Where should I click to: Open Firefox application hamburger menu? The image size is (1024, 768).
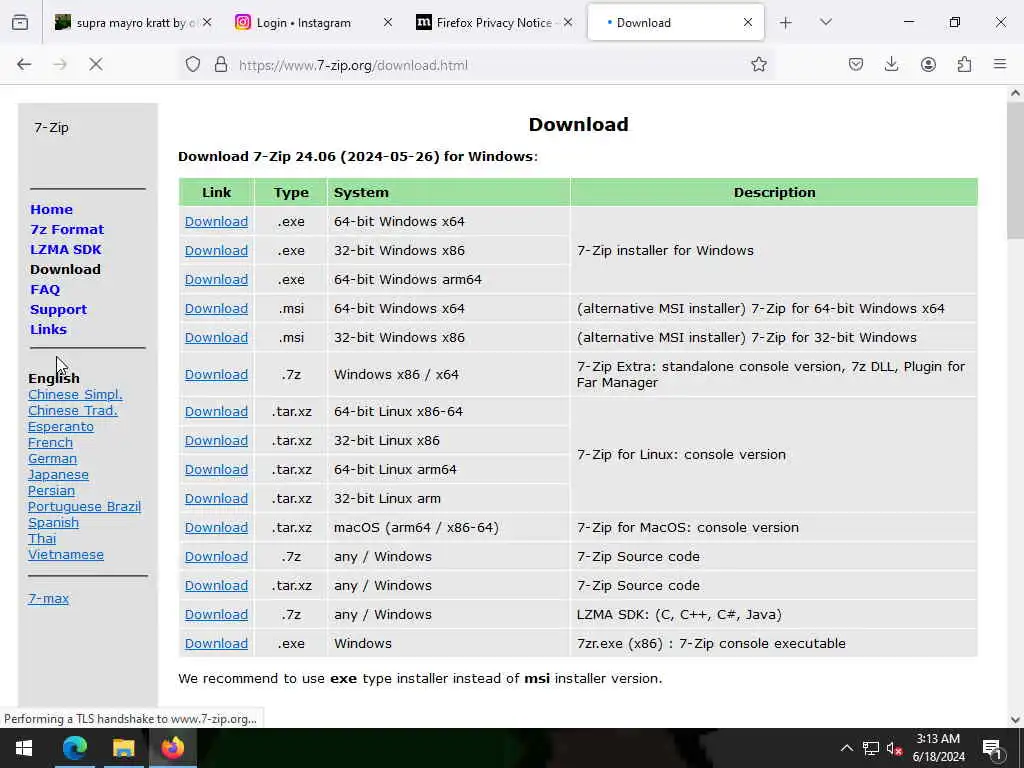coord(1000,64)
